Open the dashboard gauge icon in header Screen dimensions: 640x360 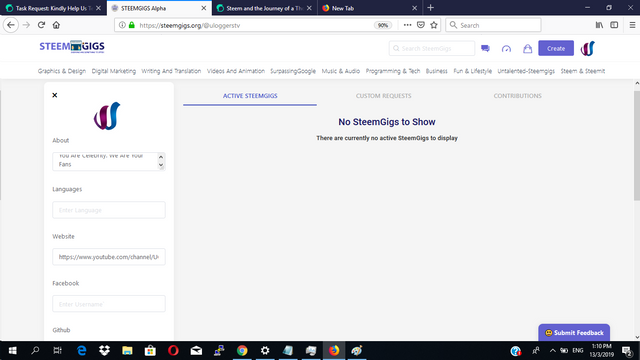(x=506, y=49)
